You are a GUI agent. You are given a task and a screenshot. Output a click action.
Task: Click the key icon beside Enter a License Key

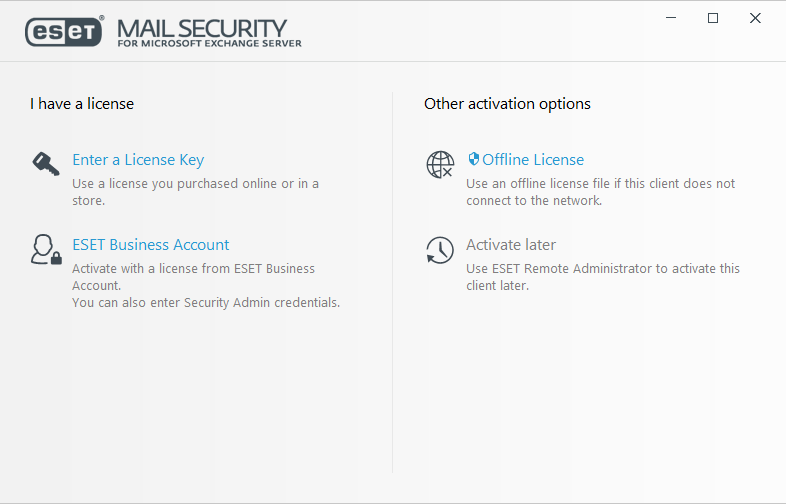pos(46,163)
